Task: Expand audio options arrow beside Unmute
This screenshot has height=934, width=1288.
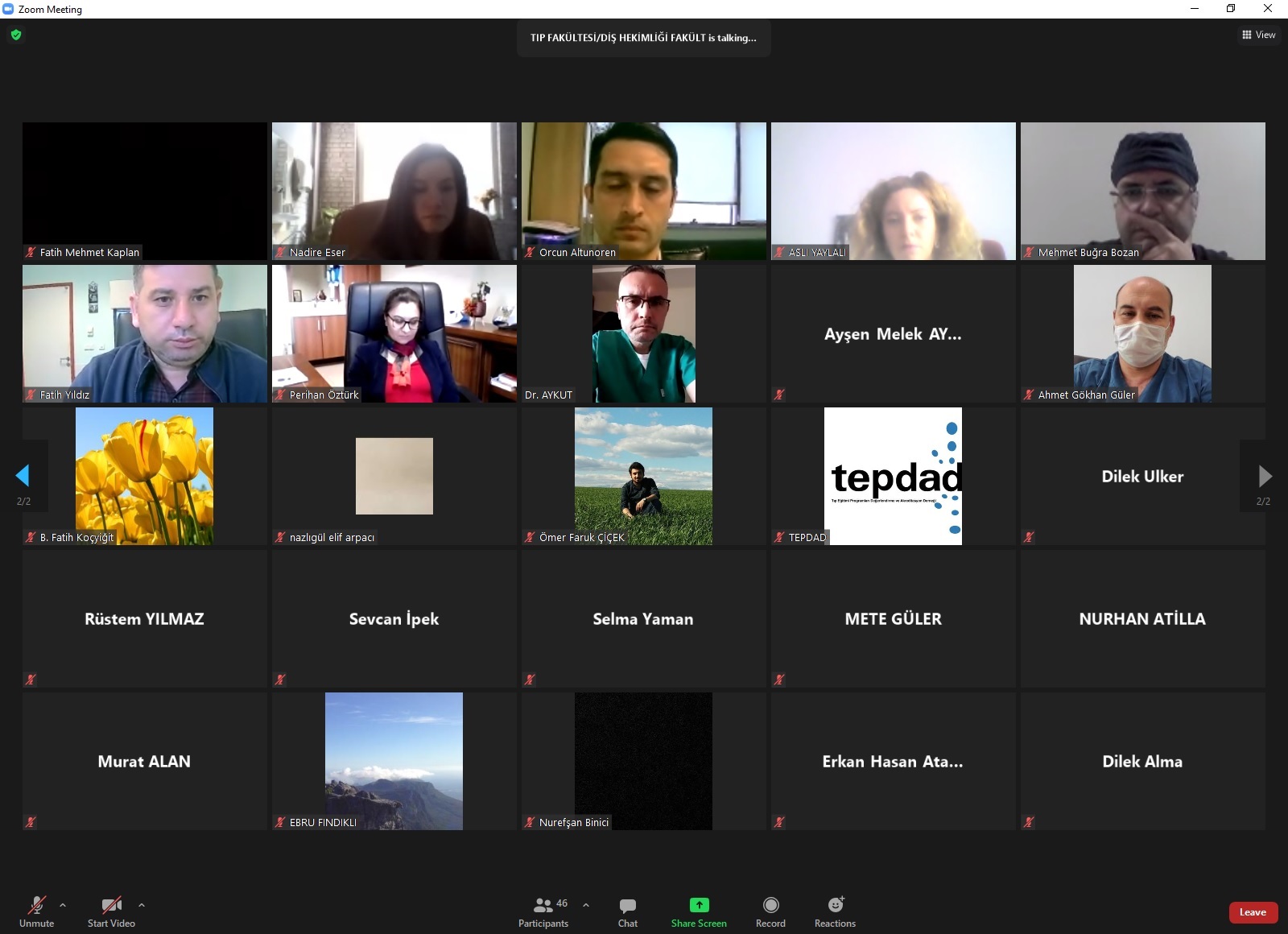Action: coord(63,905)
